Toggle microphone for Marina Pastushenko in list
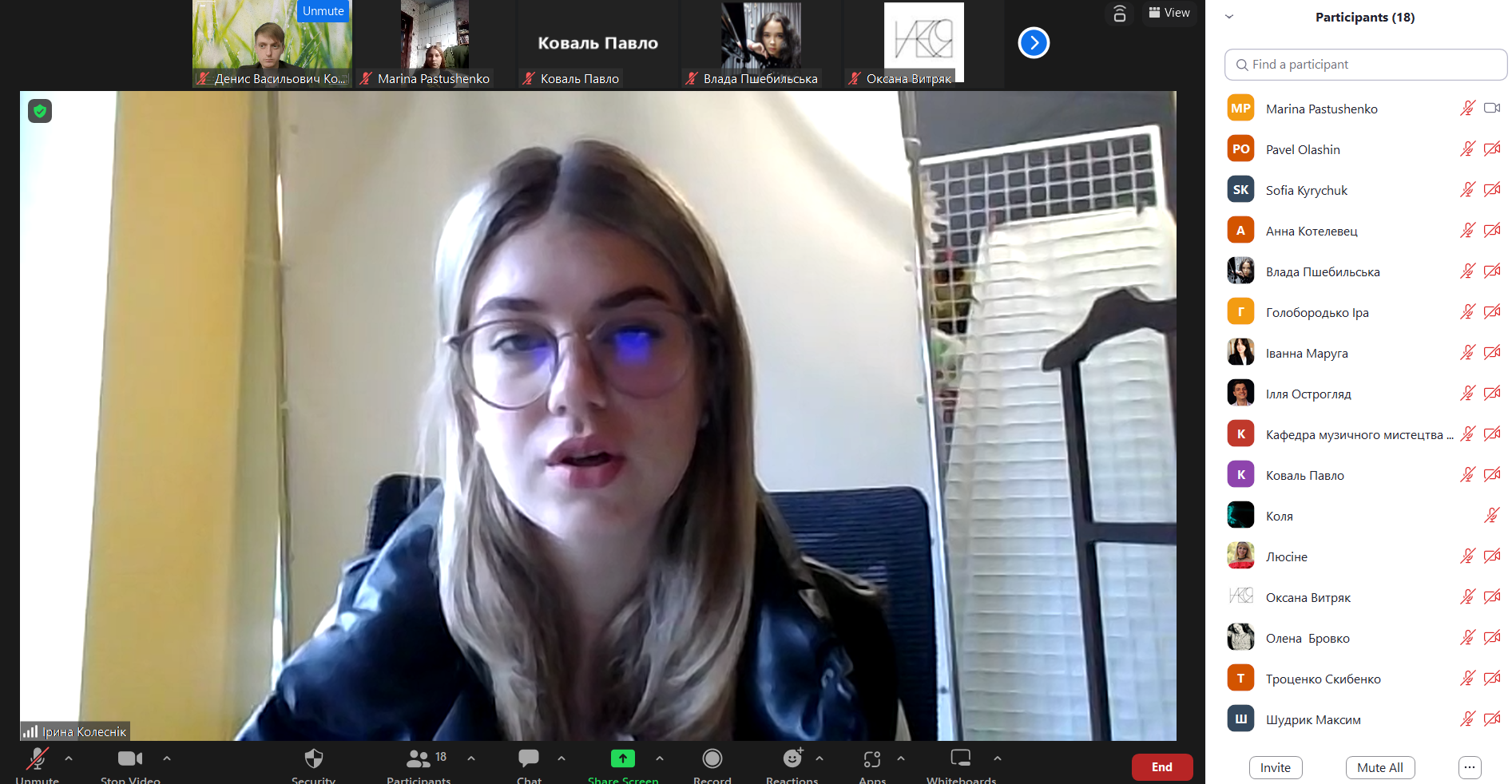 [x=1467, y=109]
